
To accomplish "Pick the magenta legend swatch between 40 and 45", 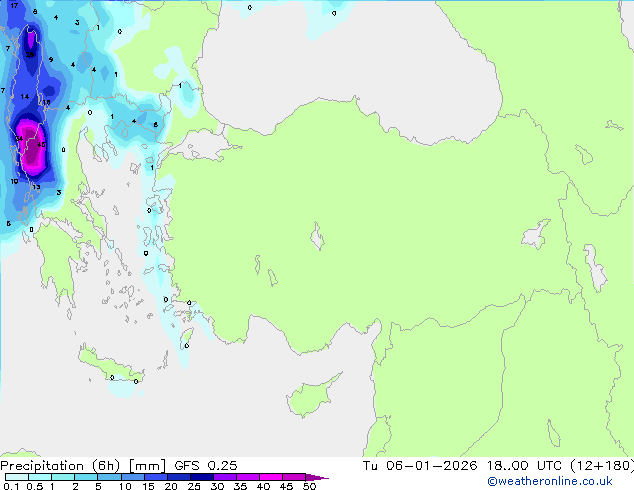I will [x=271, y=477].
